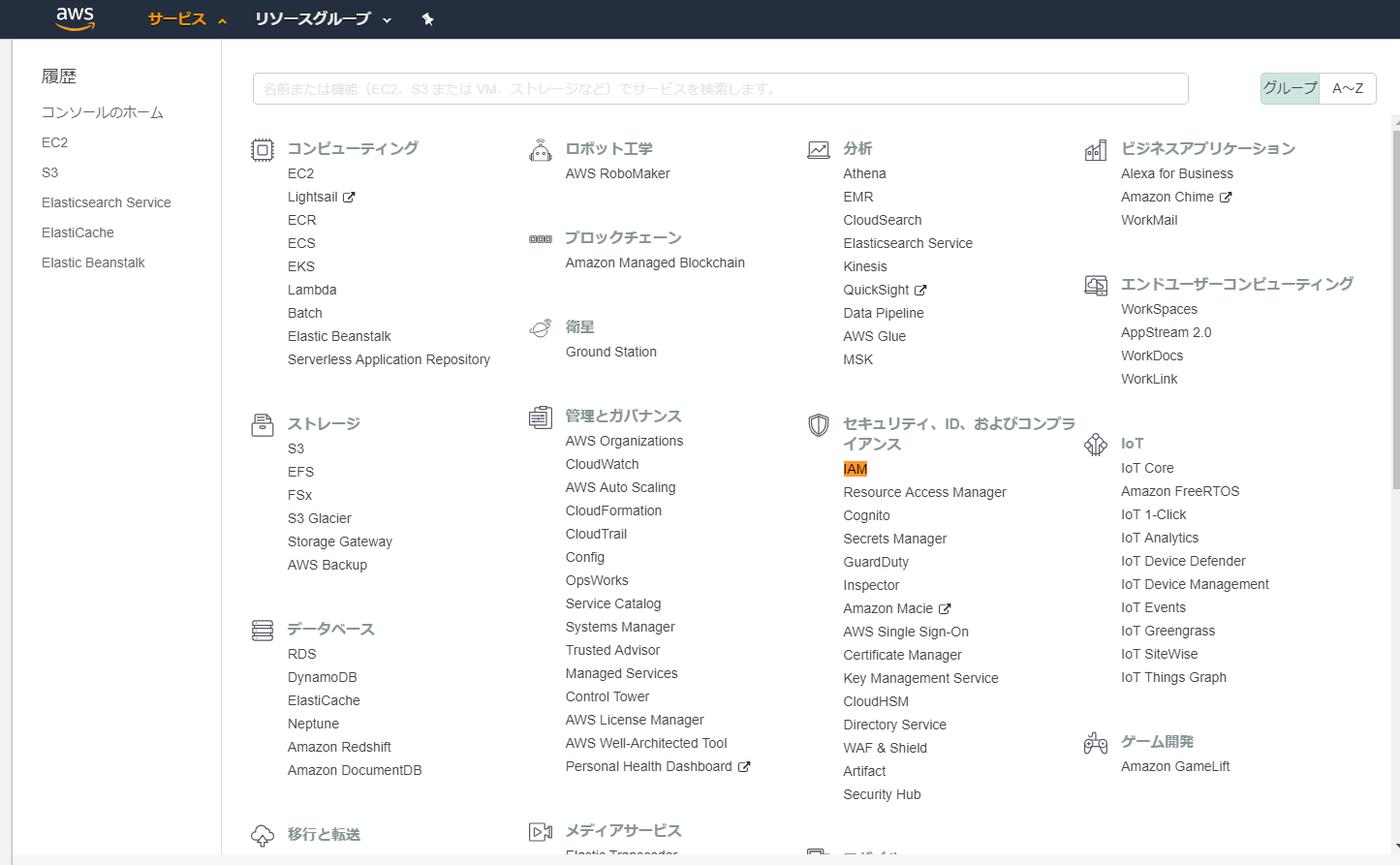Open Trusted Advisor service
Image resolution: width=1400 pixels, height=865 pixels.
(x=613, y=650)
